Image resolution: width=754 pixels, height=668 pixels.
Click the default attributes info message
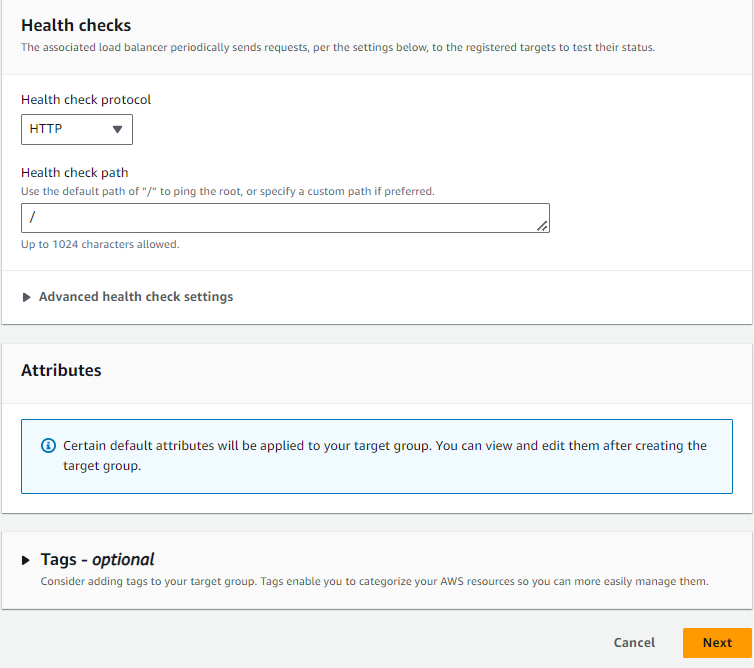coord(385,455)
